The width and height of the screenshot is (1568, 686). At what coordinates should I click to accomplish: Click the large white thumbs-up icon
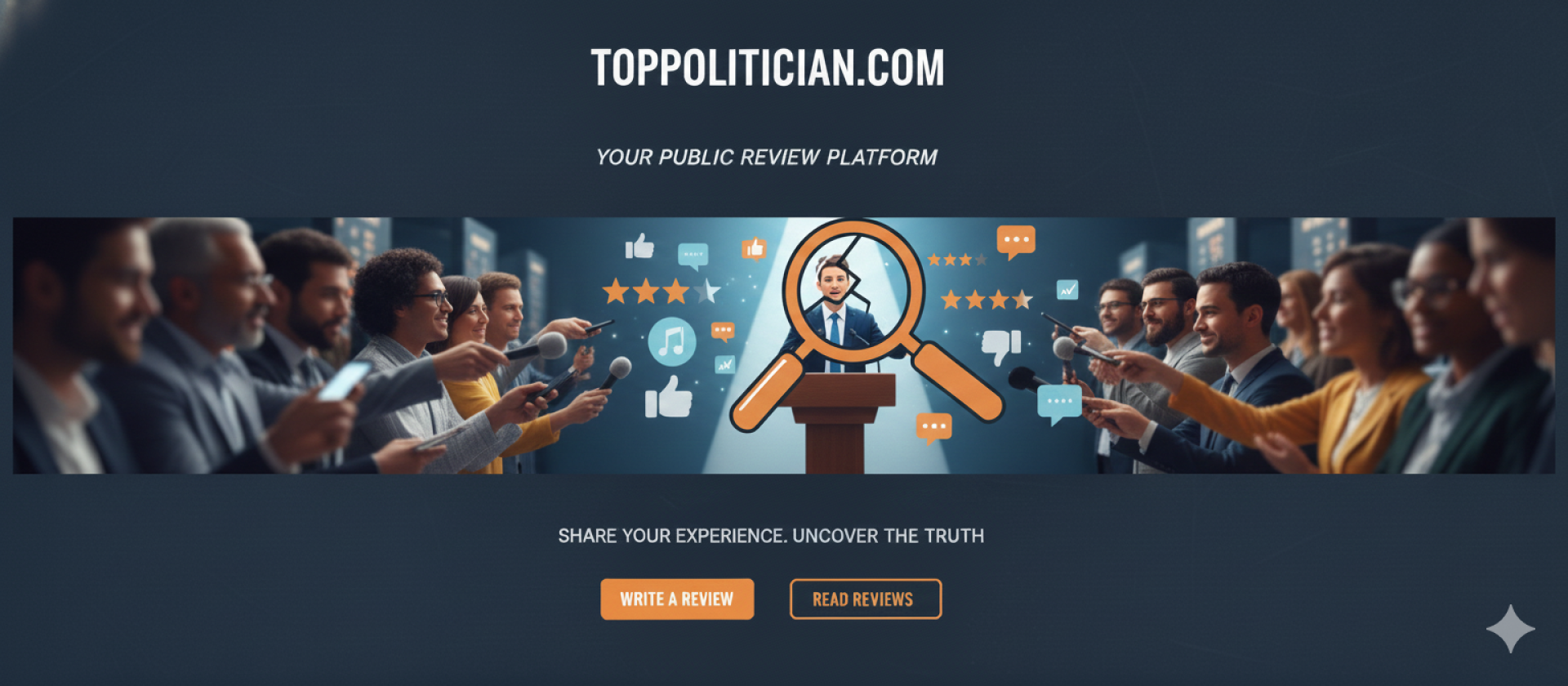coord(668,398)
